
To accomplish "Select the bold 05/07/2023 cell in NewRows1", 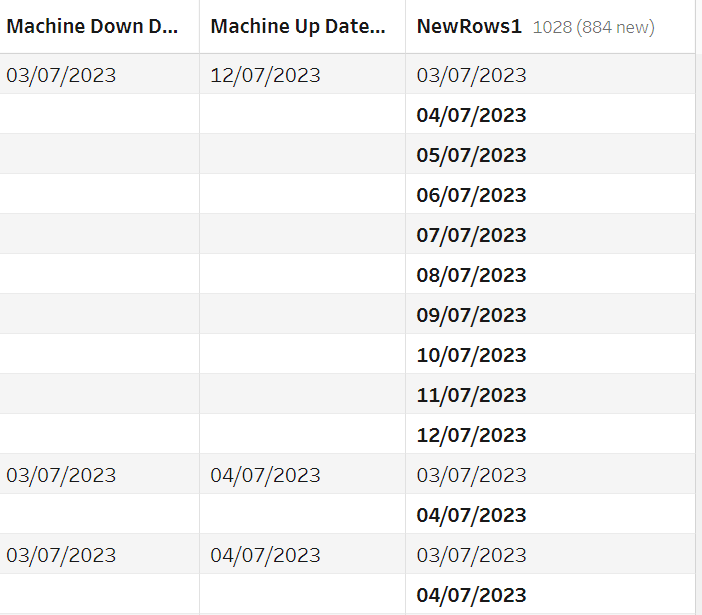I will click(x=471, y=155).
